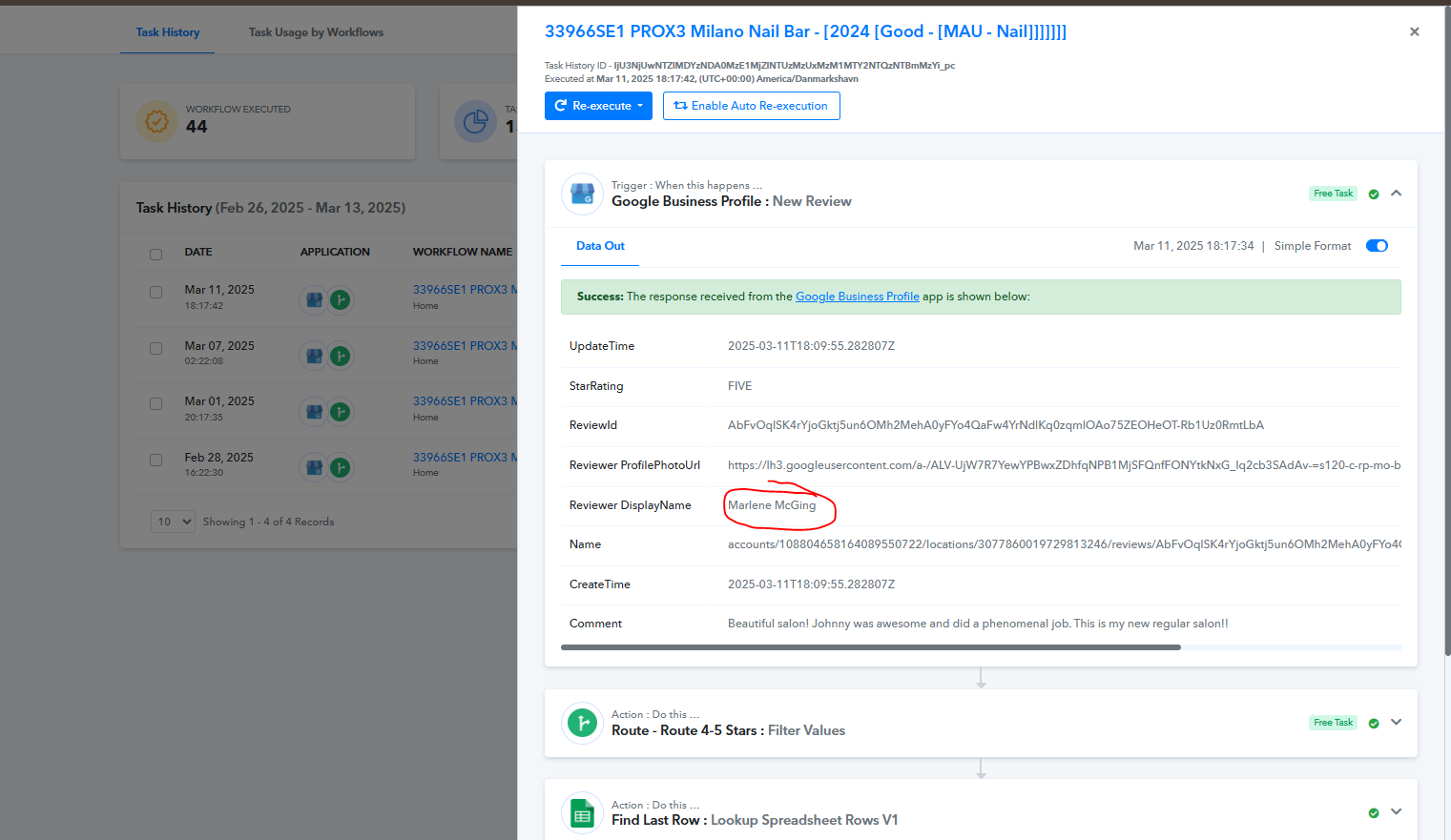
Task: Expand the Route 4-5 Stars step
Action: click(x=1397, y=723)
